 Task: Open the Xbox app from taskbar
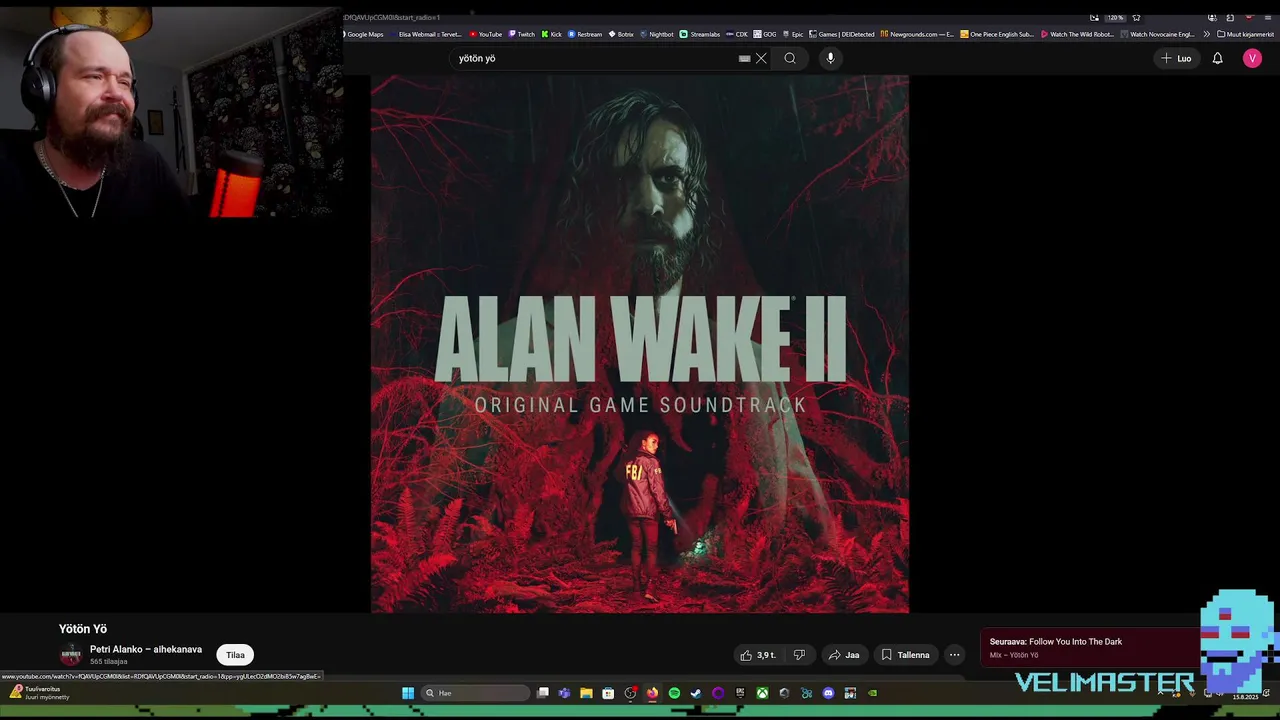pyautogui.click(x=762, y=693)
